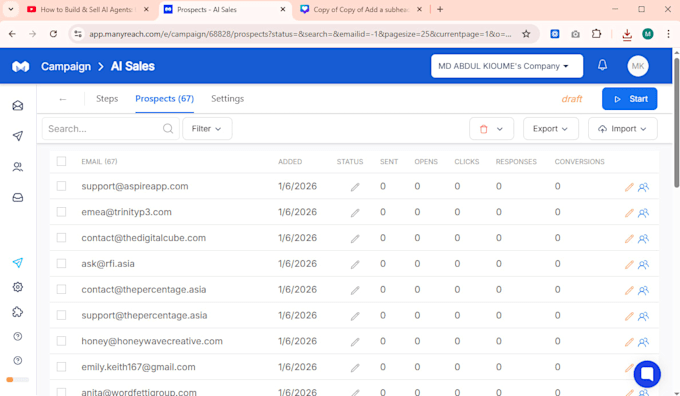Click the orange usage progress bar

(x=17, y=380)
